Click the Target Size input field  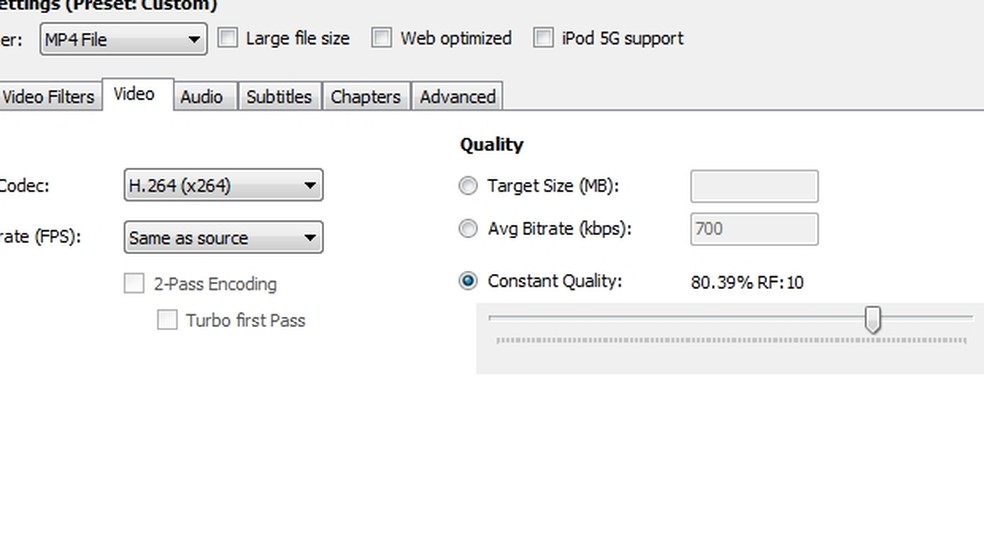point(754,186)
